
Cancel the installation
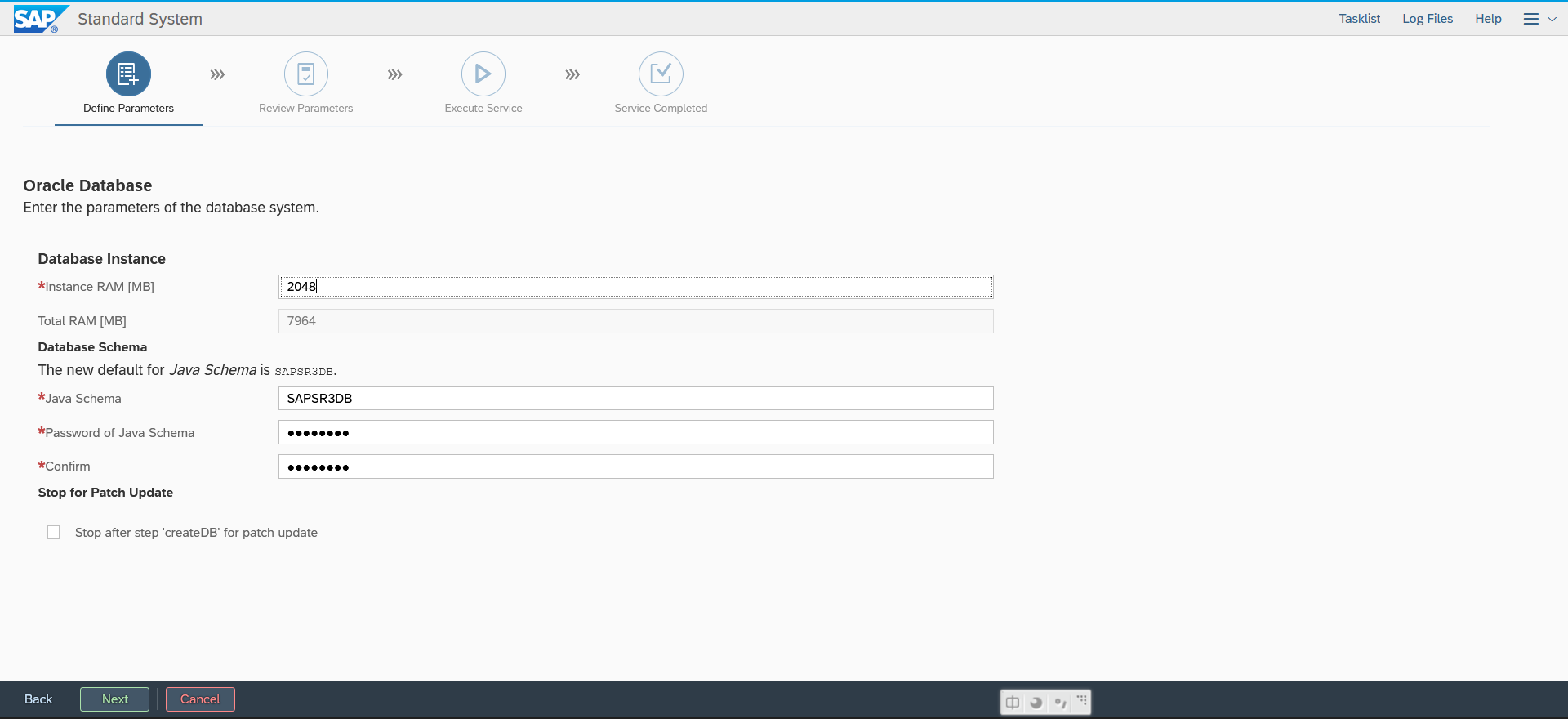pos(200,699)
